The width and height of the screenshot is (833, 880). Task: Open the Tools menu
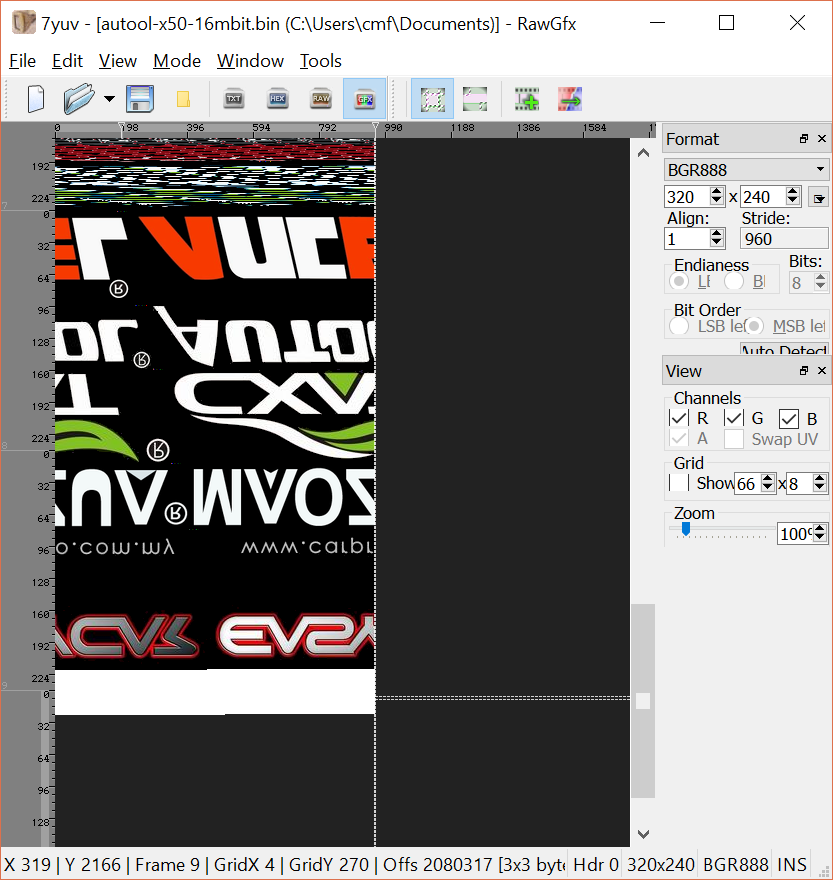pos(321,61)
